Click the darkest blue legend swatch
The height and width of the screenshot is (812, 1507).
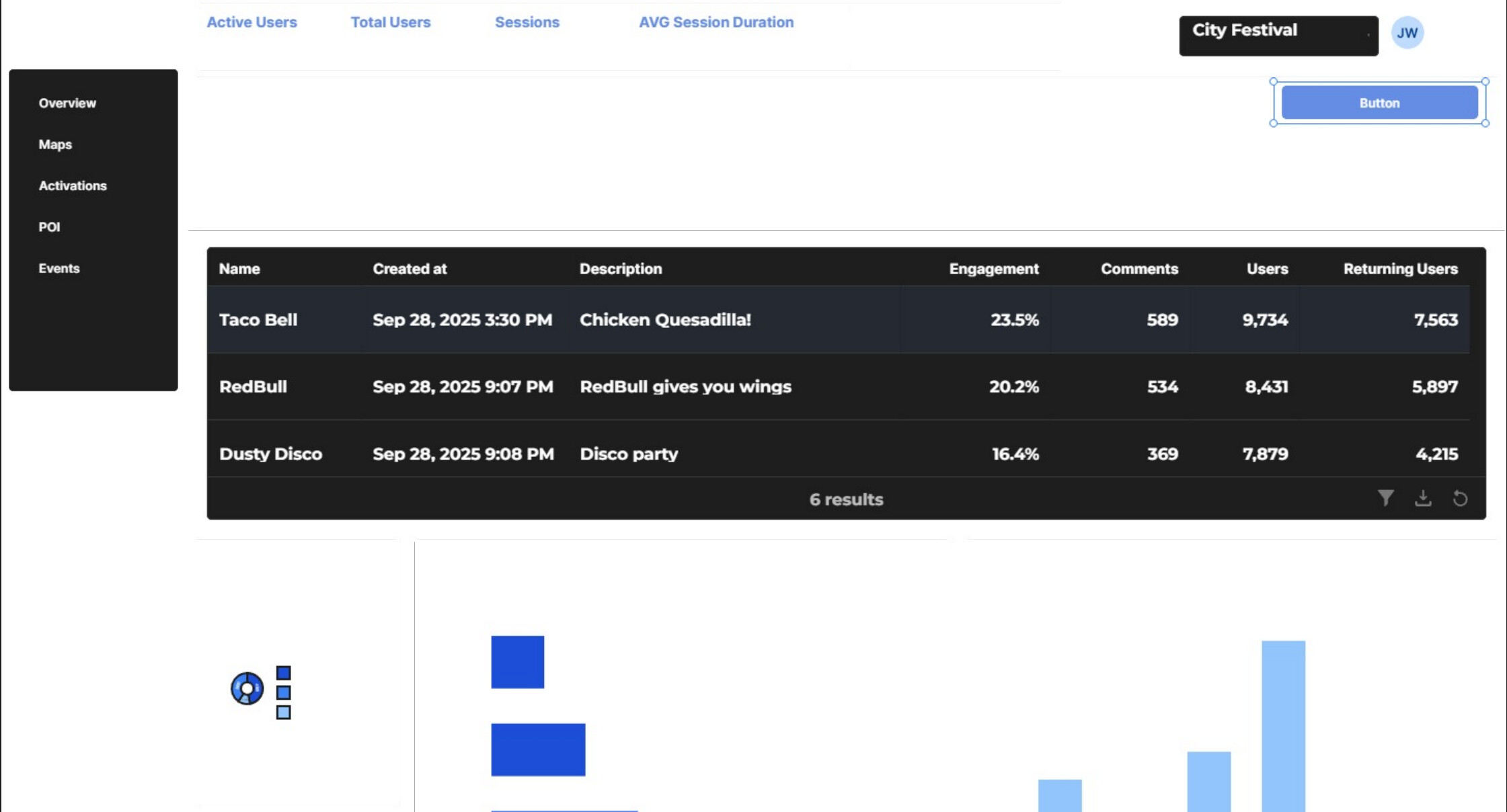pos(284,673)
